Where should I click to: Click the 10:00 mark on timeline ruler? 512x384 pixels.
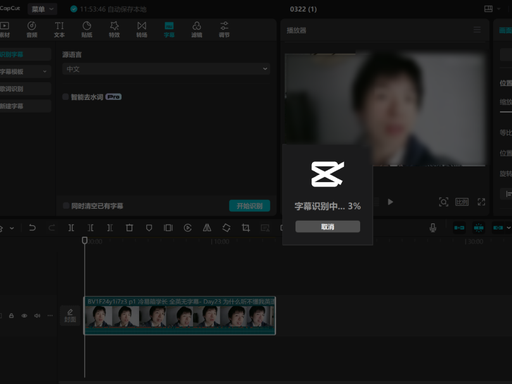coord(221,241)
